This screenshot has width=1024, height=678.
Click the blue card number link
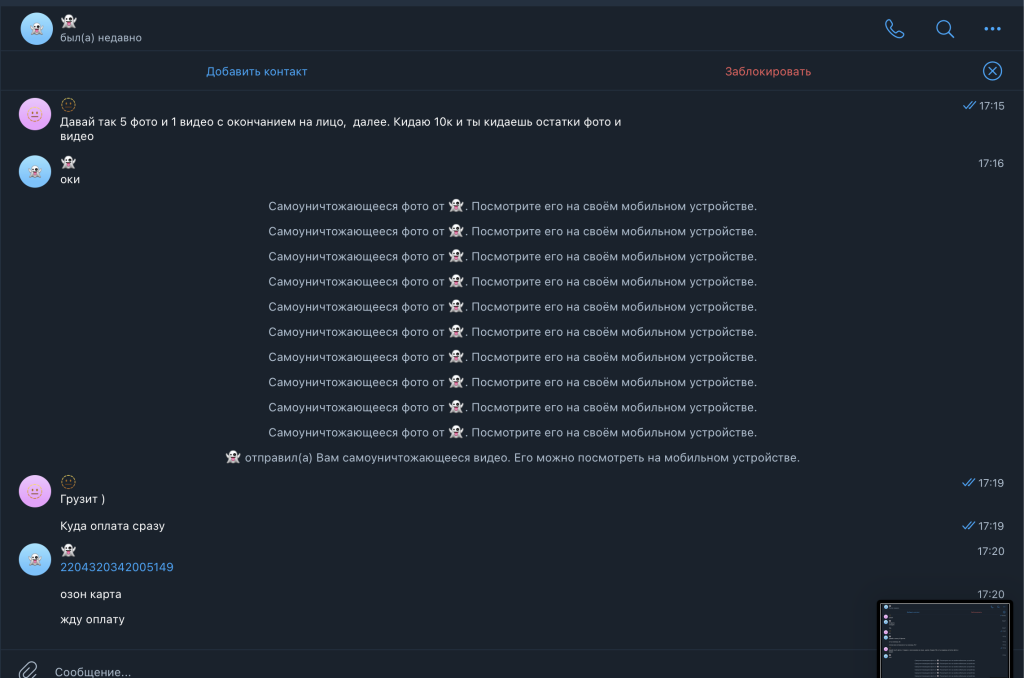pyautogui.click(x=117, y=567)
